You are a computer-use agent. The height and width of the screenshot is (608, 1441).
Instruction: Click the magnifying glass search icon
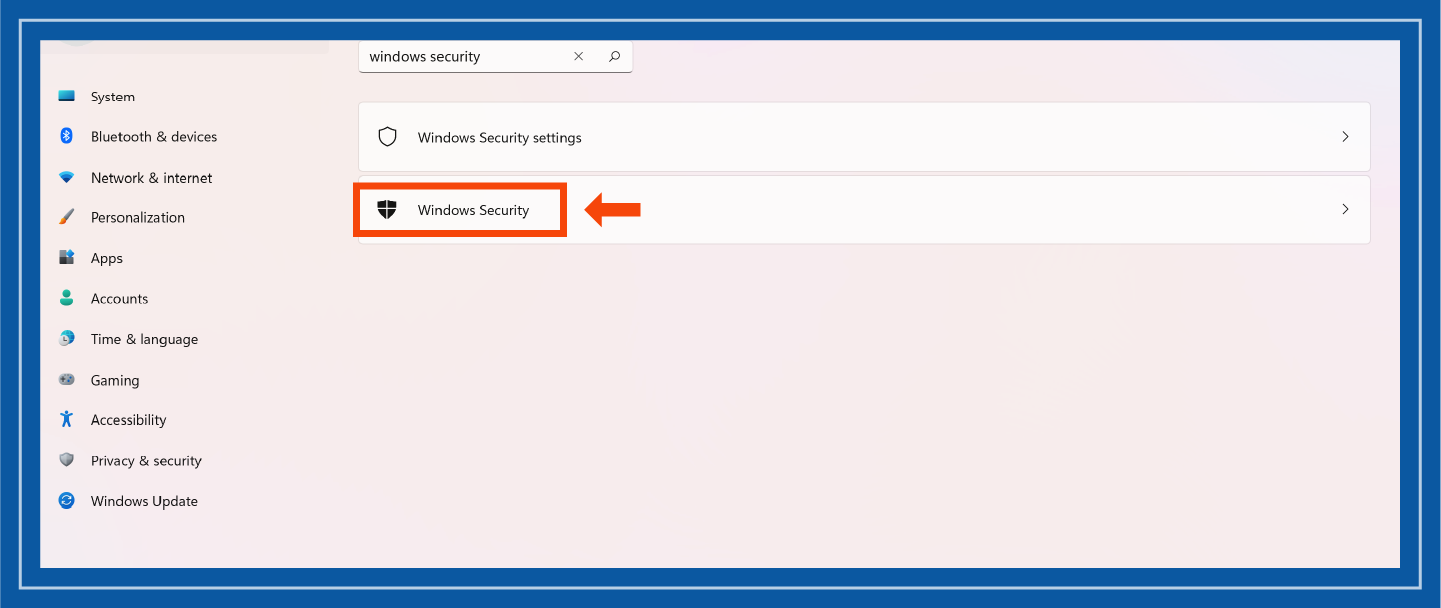pos(614,56)
